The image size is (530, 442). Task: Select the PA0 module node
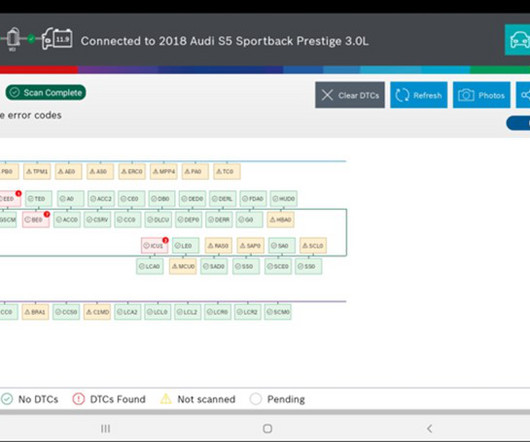[x=195, y=172]
